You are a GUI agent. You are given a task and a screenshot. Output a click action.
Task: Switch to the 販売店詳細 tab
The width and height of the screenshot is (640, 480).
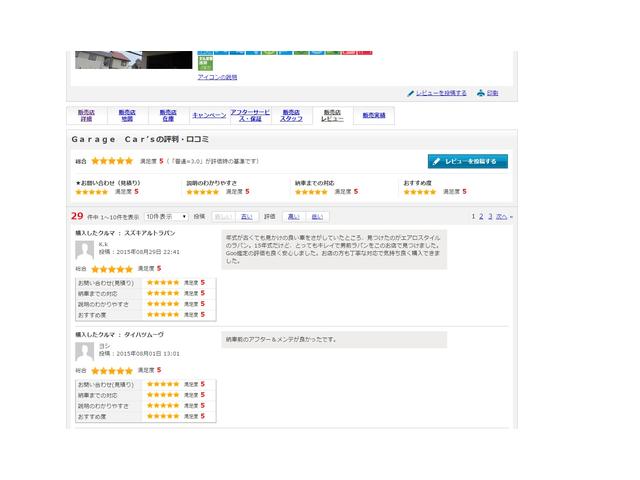(86, 116)
